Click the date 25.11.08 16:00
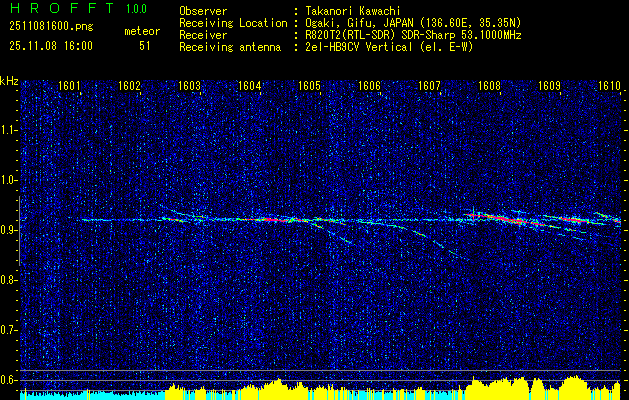Viewport: 629px width, 400px height. (x=51, y=46)
